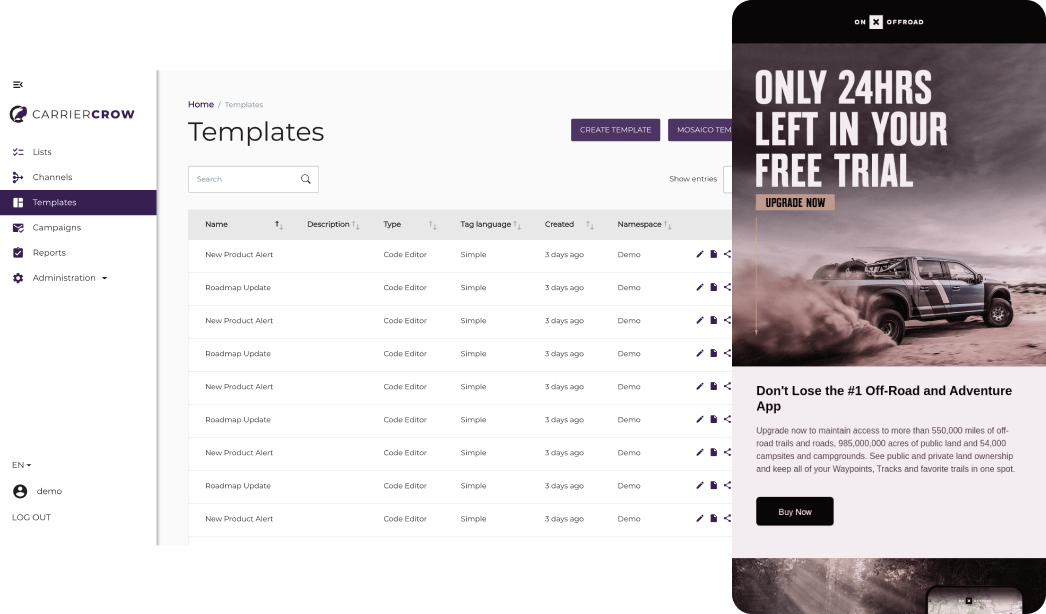Click the demo user avatar icon

click(x=20, y=491)
